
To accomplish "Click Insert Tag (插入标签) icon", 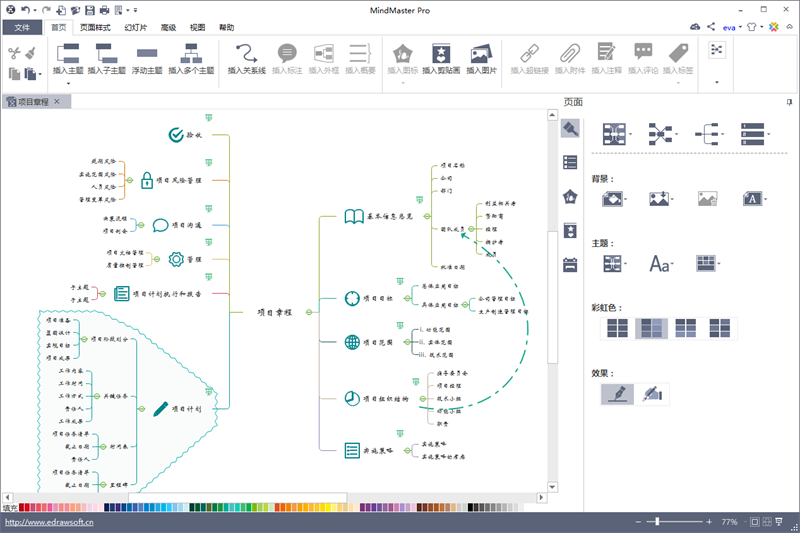I will click(x=679, y=53).
